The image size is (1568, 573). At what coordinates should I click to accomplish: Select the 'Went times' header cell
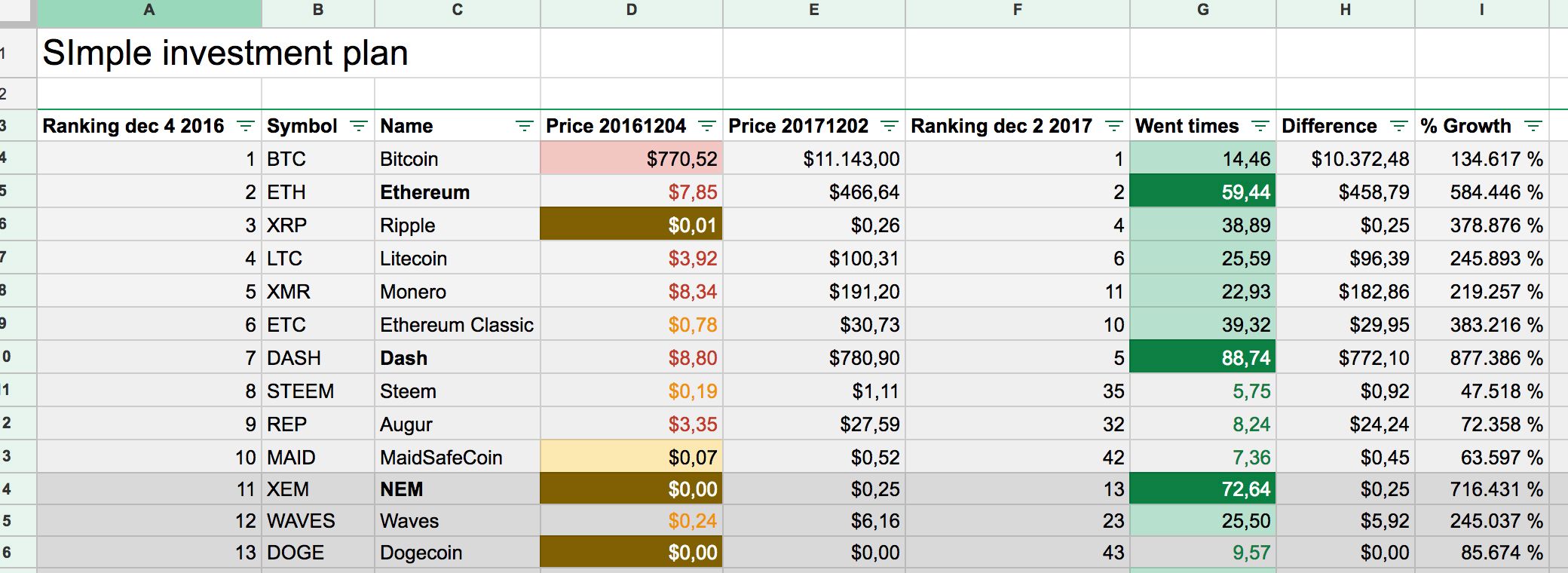[1203, 126]
